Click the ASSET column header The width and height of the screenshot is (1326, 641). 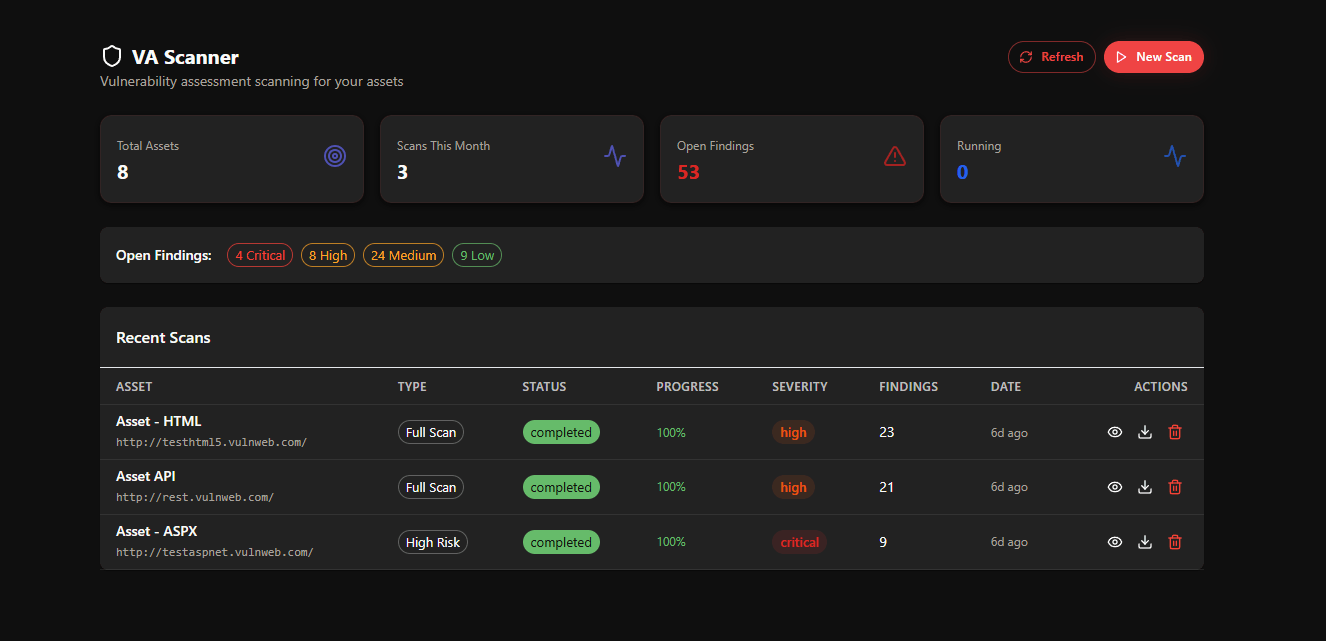click(134, 387)
